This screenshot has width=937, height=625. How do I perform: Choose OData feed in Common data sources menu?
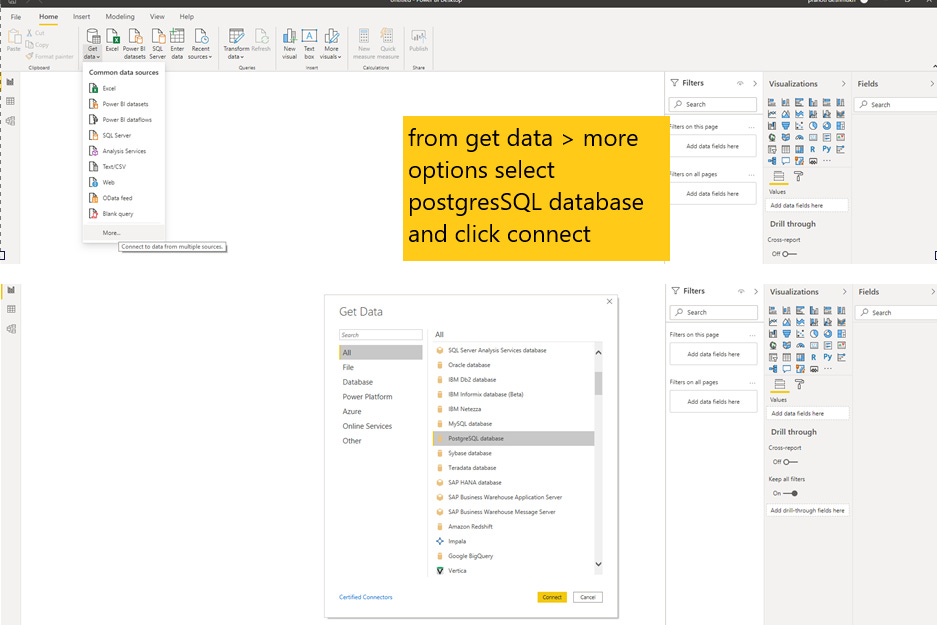coord(124,198)
